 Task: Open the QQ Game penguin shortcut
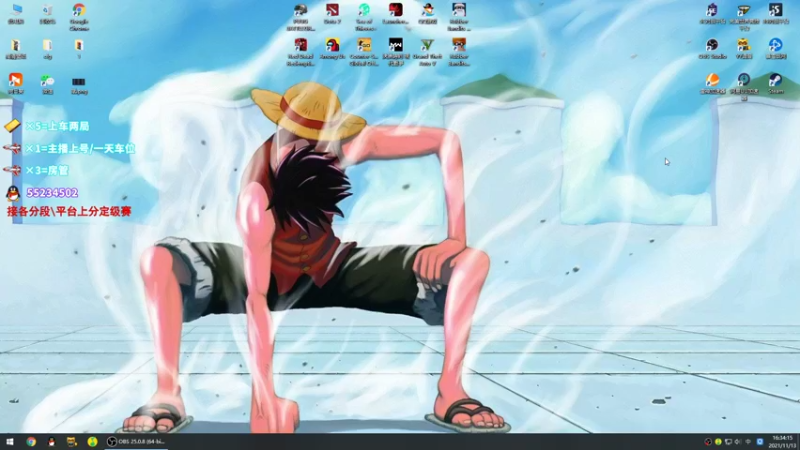pyautogui.click(x=428, y=14)
